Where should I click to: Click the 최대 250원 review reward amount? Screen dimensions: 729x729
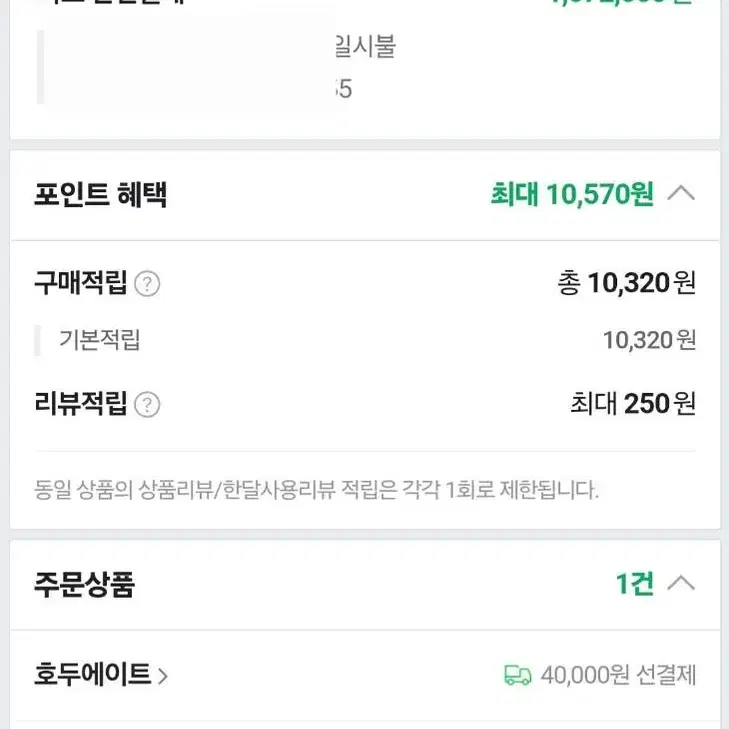tap(633, 404)
